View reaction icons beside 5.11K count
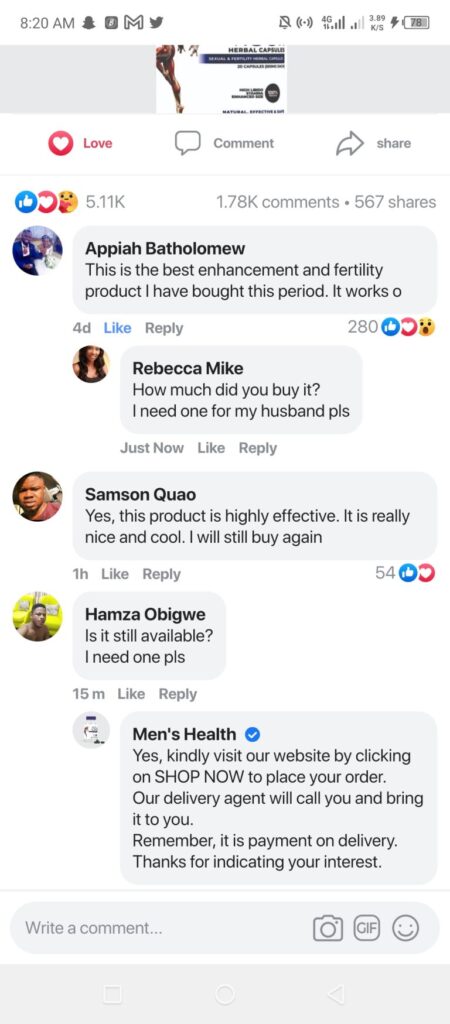450x1024 pixels. (46, 202)
